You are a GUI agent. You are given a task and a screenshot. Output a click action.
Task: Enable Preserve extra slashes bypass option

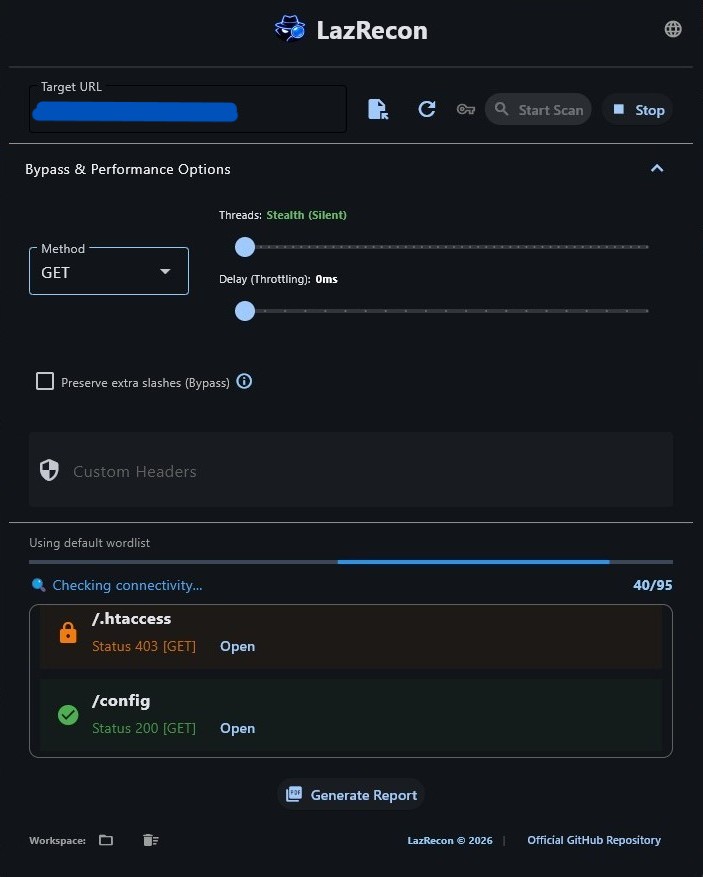click(45, 381)
